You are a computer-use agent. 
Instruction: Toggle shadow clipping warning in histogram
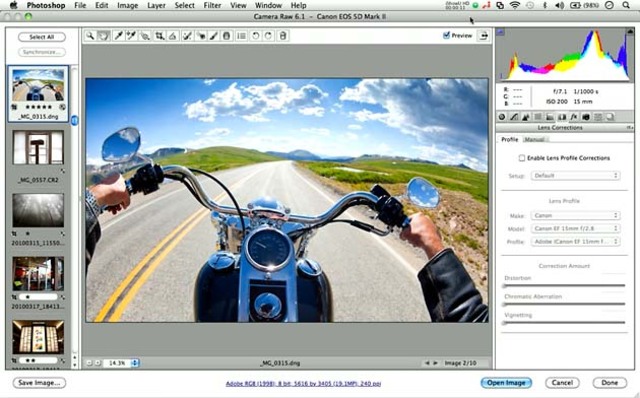(501, 32)
